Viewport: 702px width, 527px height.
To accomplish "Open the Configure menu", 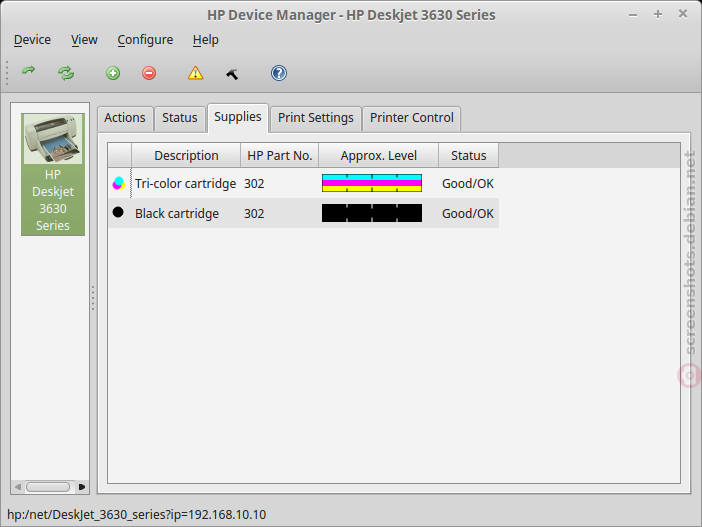I will click(x=145, y=40).
